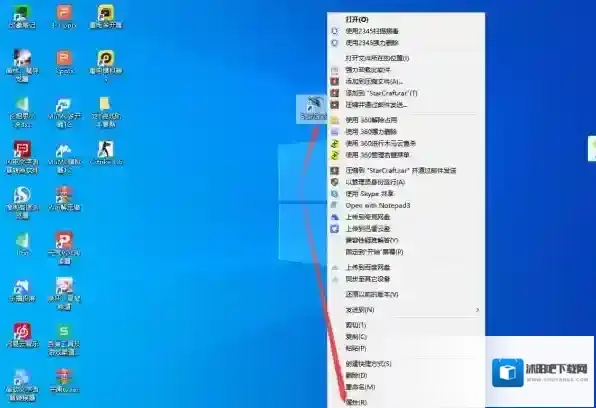Select the yellow 雷电多开器 desktop icon
The height and width of the screenshot is (408, 596).
(106, 17)
